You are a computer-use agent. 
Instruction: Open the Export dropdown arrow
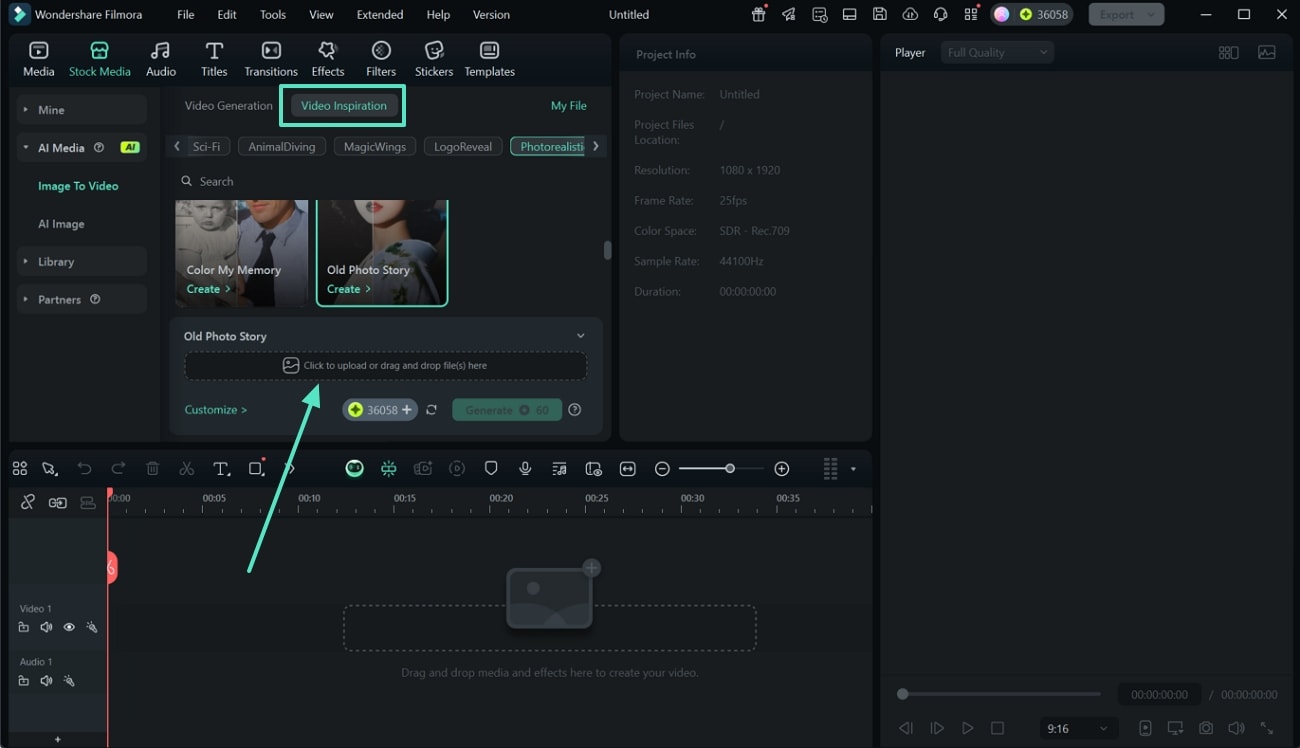(1152, 14)
